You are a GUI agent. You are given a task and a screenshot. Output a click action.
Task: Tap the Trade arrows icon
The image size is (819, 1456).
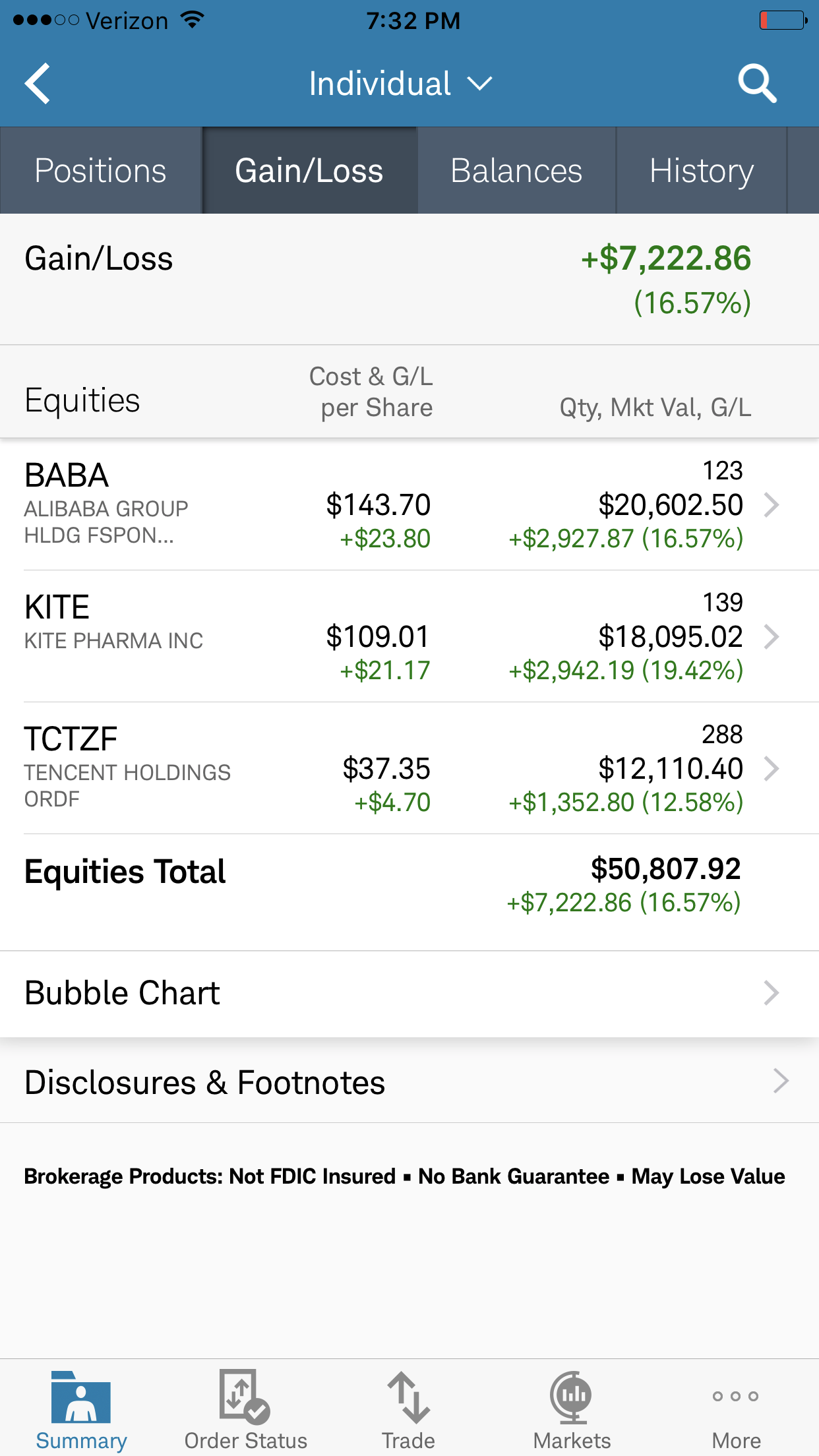point(409,1397)
